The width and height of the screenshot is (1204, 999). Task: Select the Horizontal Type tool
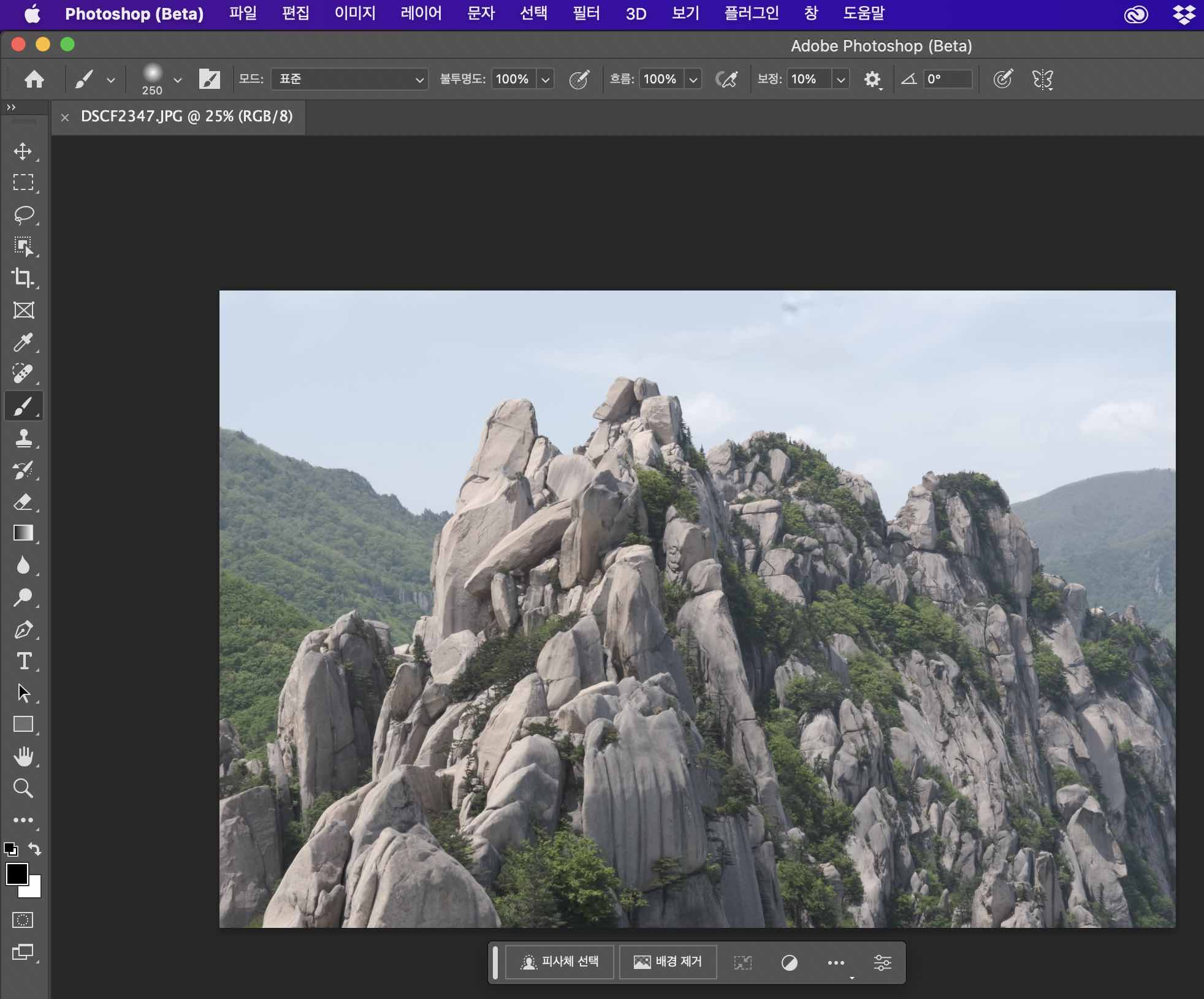(x=23, y=661)
